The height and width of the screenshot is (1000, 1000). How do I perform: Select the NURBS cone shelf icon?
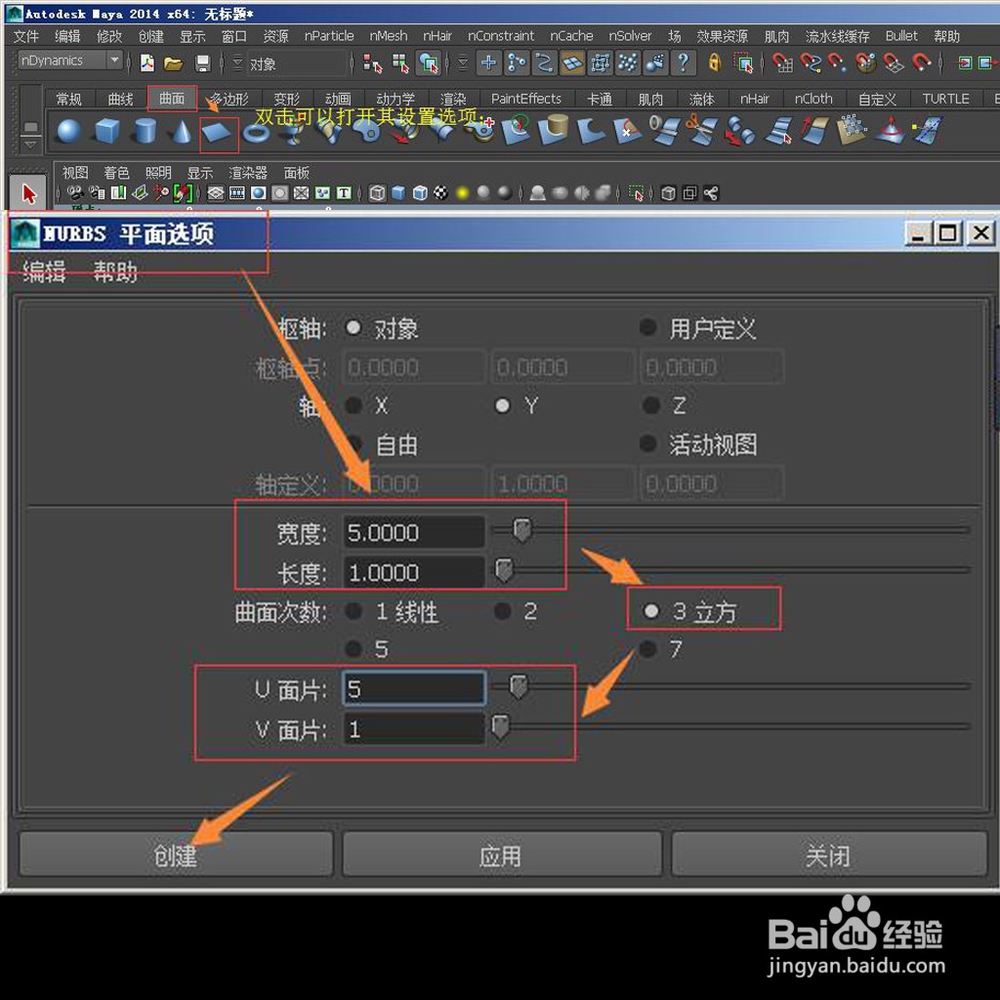(182, 131)
